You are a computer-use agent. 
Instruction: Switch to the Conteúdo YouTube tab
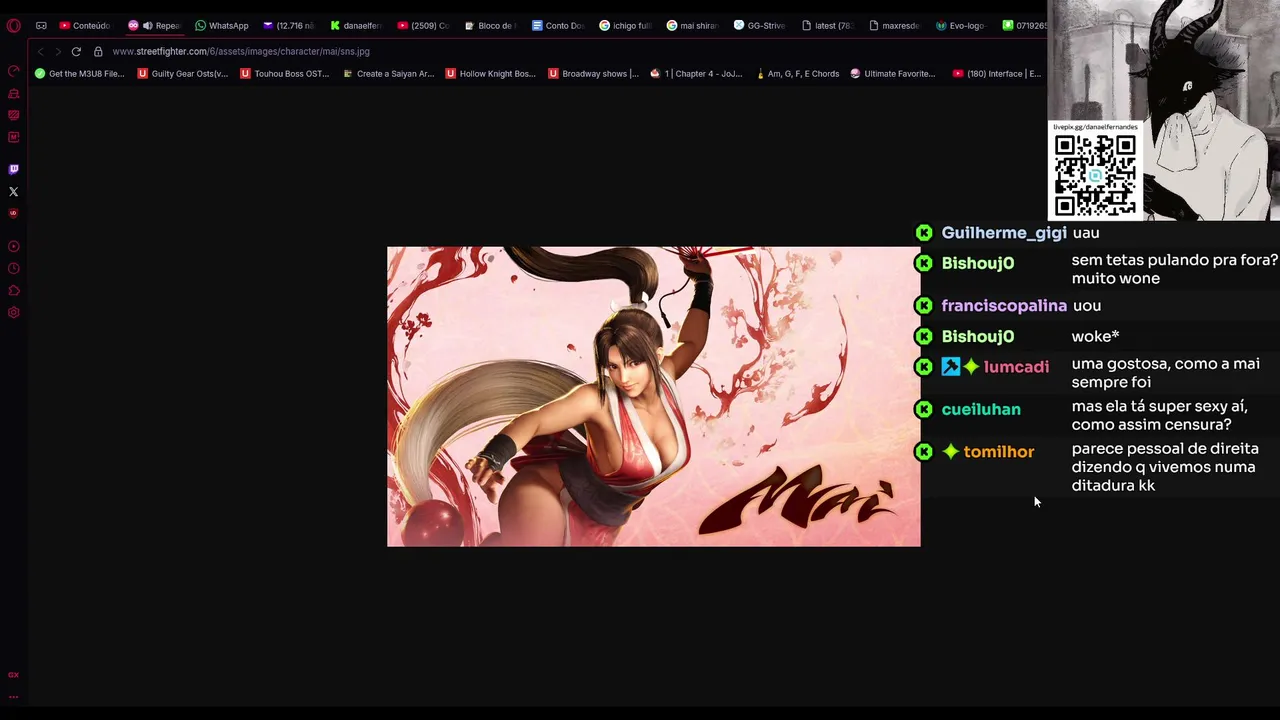click(85, 26)
